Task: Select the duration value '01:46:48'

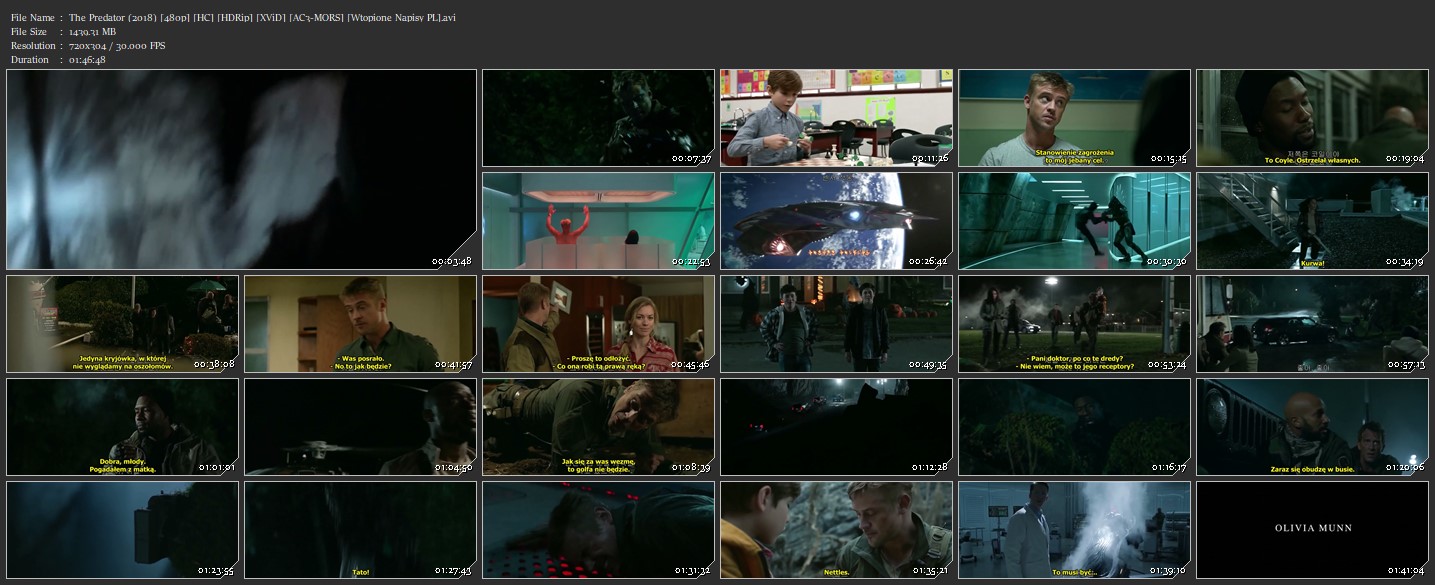Action: (x=87, y=60)
